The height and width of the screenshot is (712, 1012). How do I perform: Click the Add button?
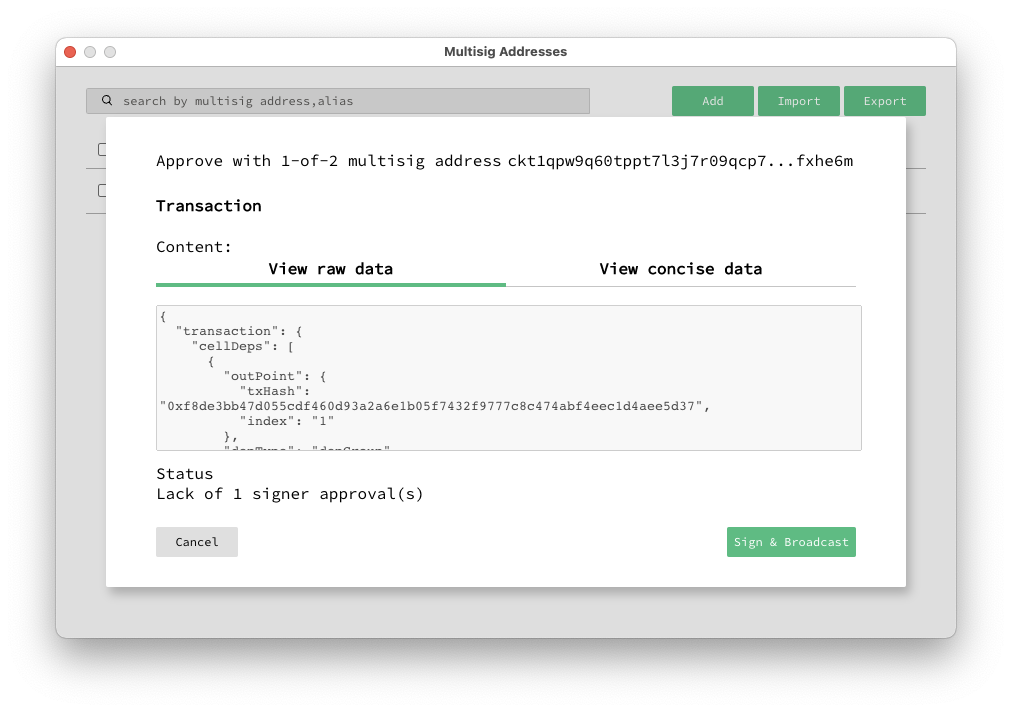point(712,100)
